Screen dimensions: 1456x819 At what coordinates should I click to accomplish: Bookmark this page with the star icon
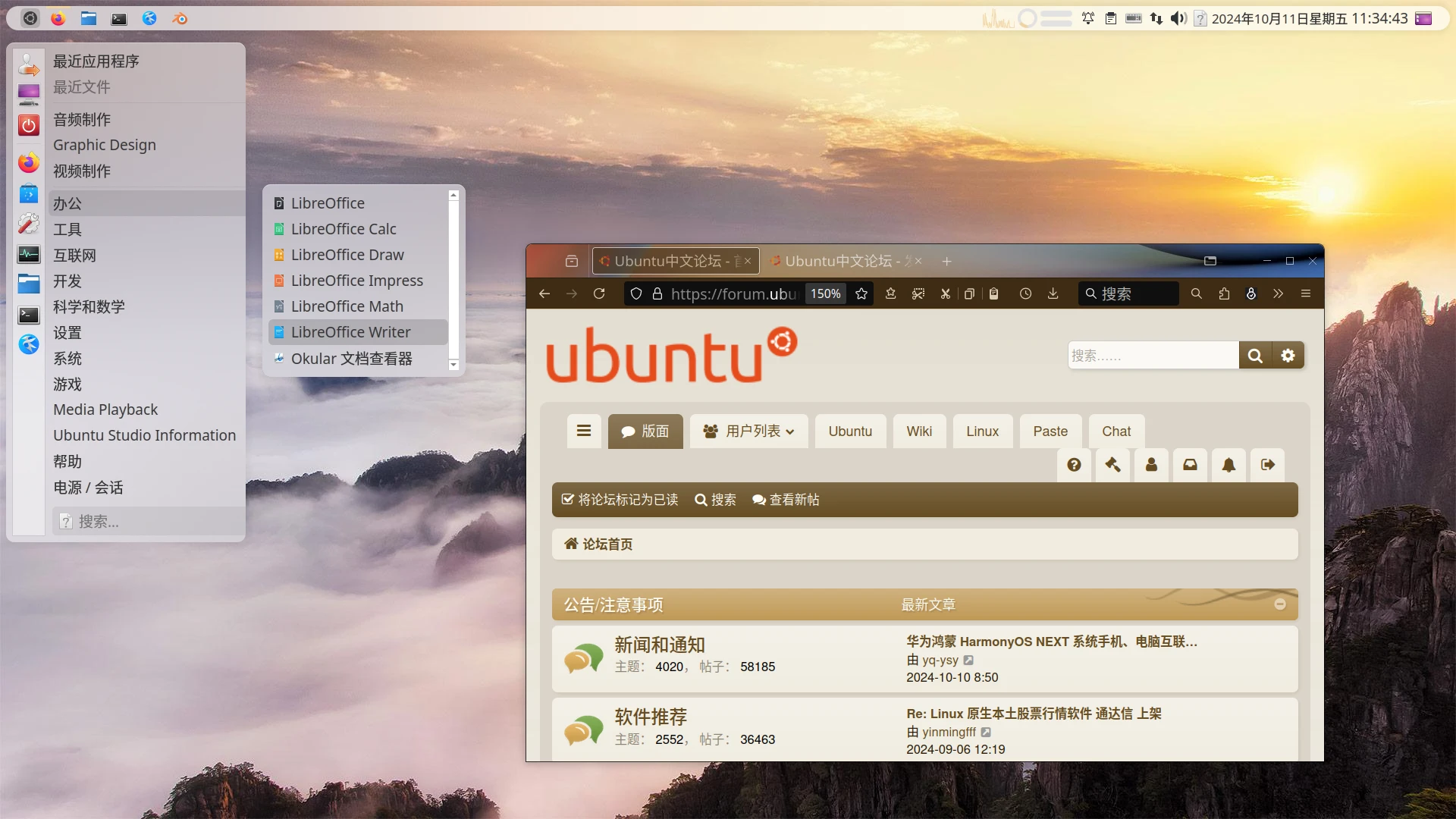[861, 293]
